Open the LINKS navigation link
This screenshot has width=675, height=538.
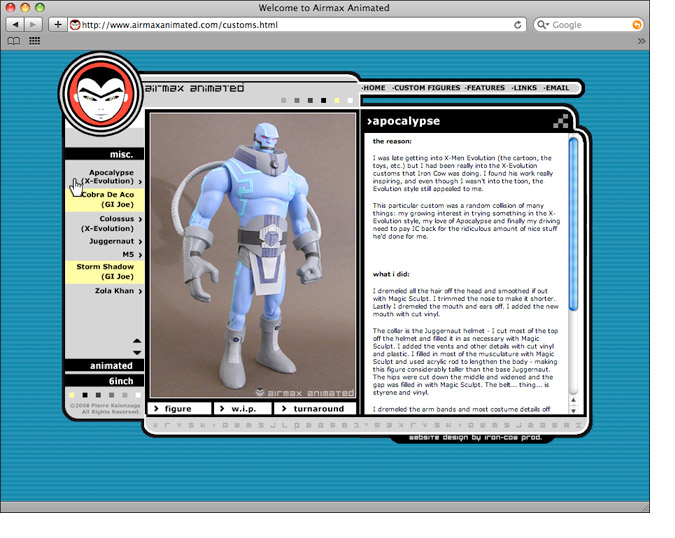[524, 88]
